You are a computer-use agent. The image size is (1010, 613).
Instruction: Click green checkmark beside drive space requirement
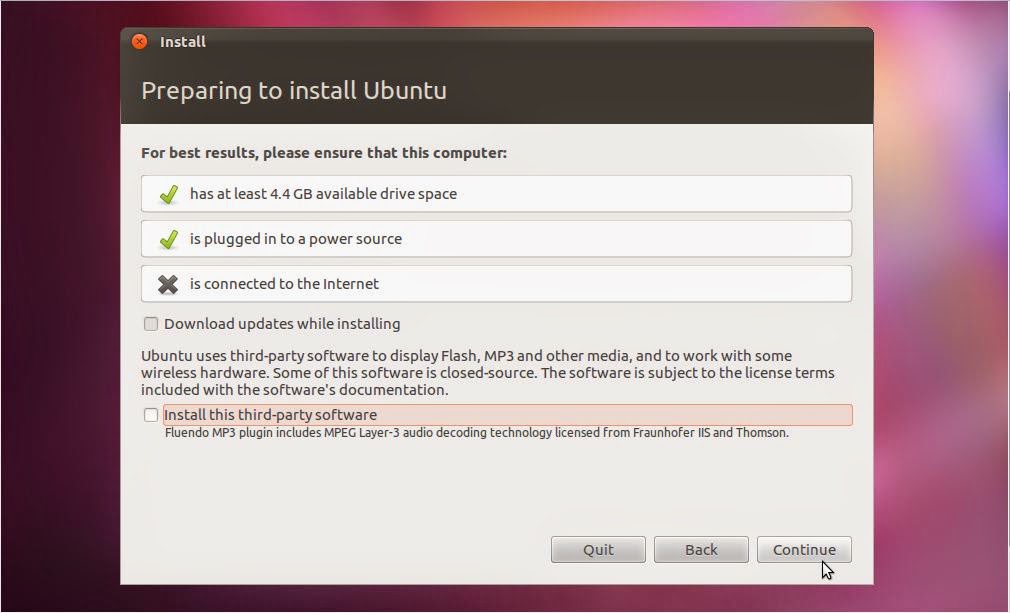point(169,194)
